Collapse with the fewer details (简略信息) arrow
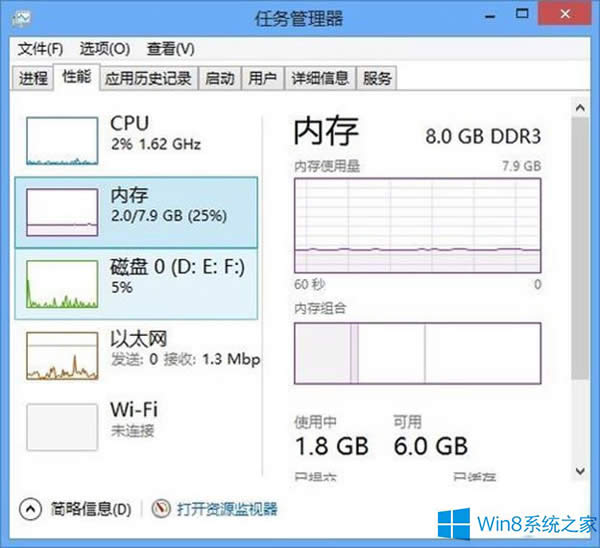The height and width of the screenshot is (548, 600). click(x=30, y=508)
